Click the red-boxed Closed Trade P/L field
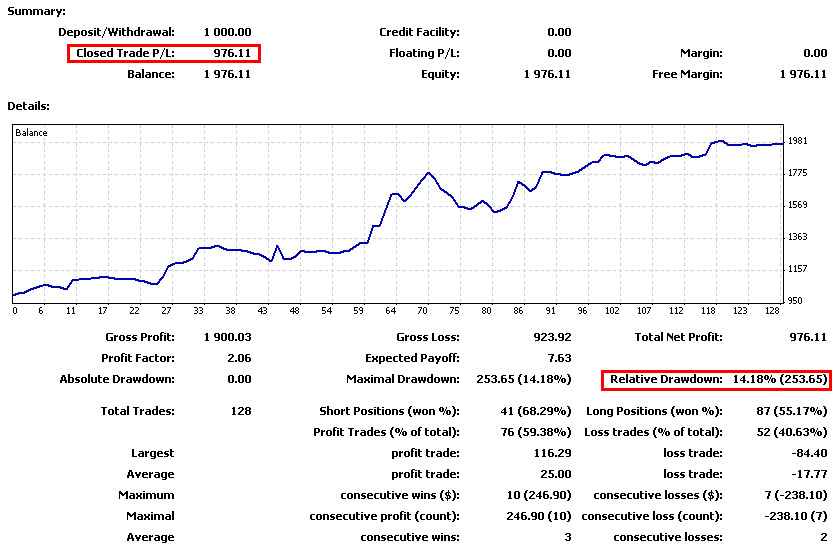Screen dimensions: 835x548 pos(164,53)
